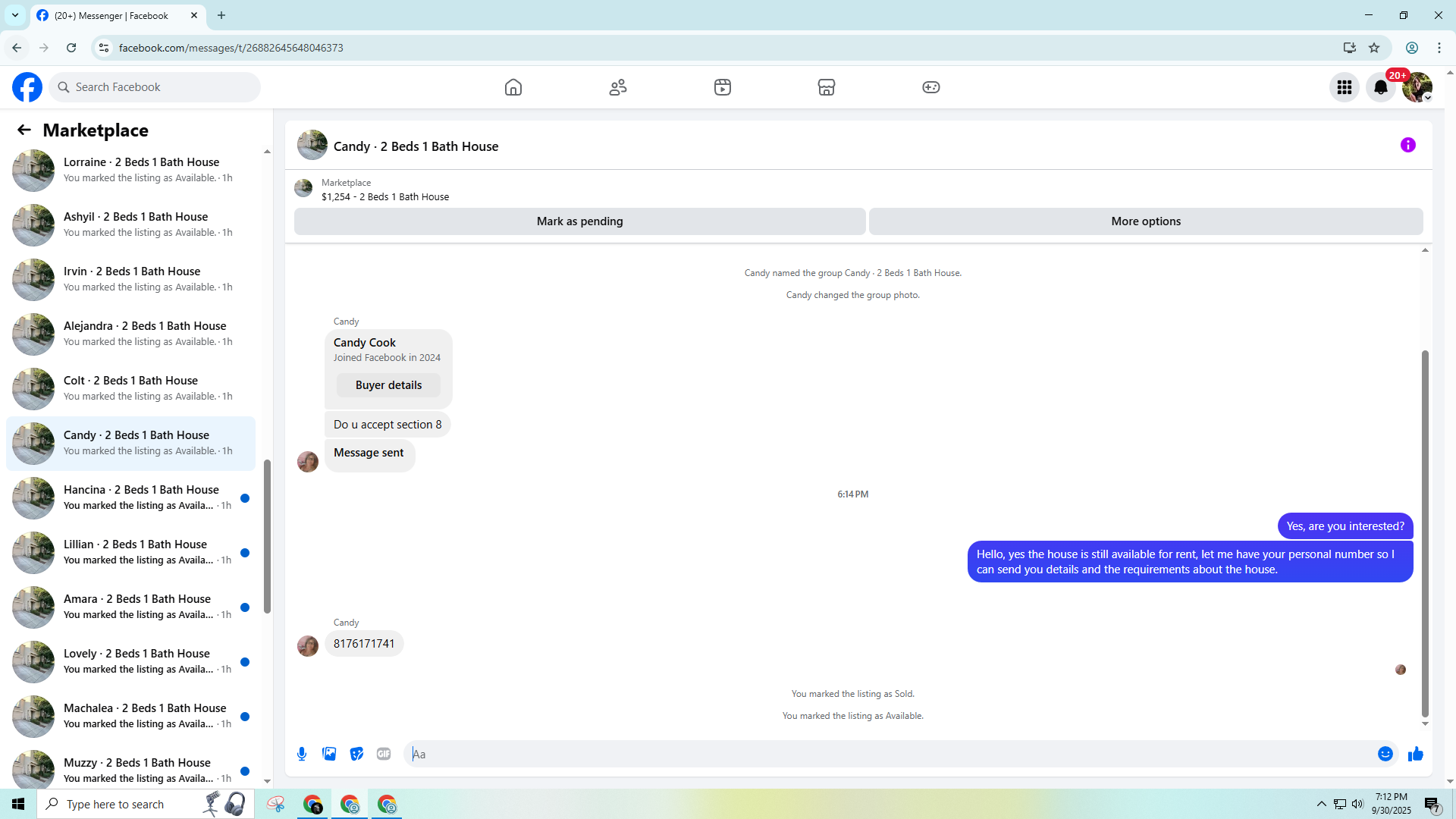Expand the browser tab search dropdown
This screenshot has height=819, width=1456.
pos(15,15)
